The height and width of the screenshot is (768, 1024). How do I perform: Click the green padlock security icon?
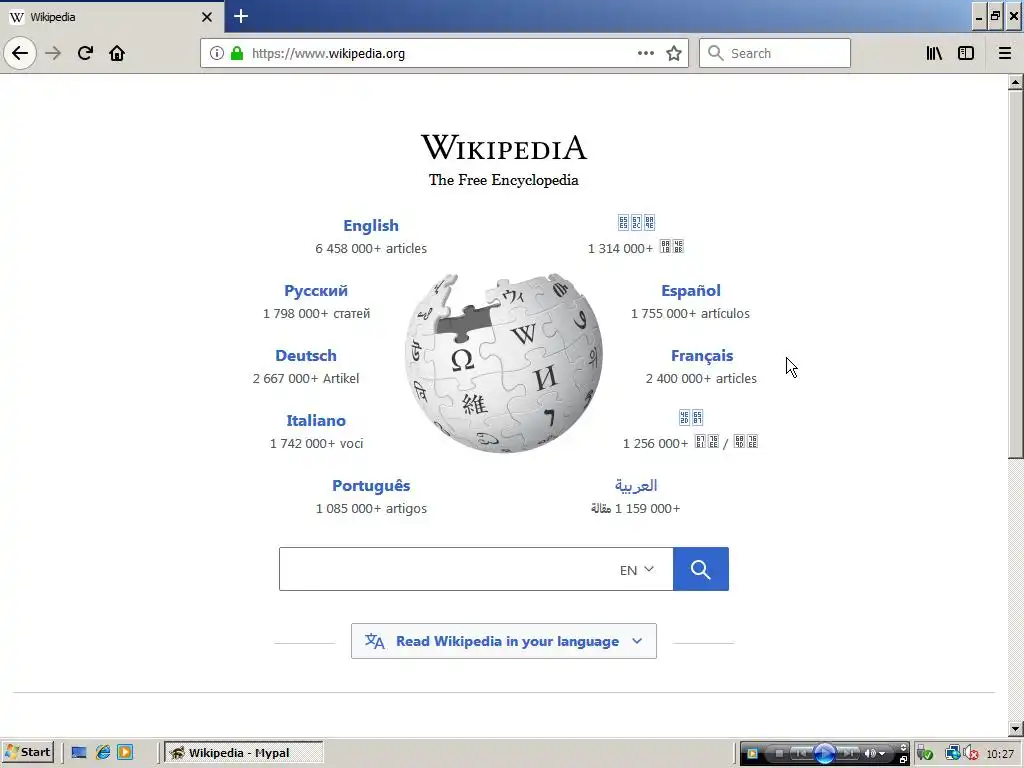click(236, 53)
